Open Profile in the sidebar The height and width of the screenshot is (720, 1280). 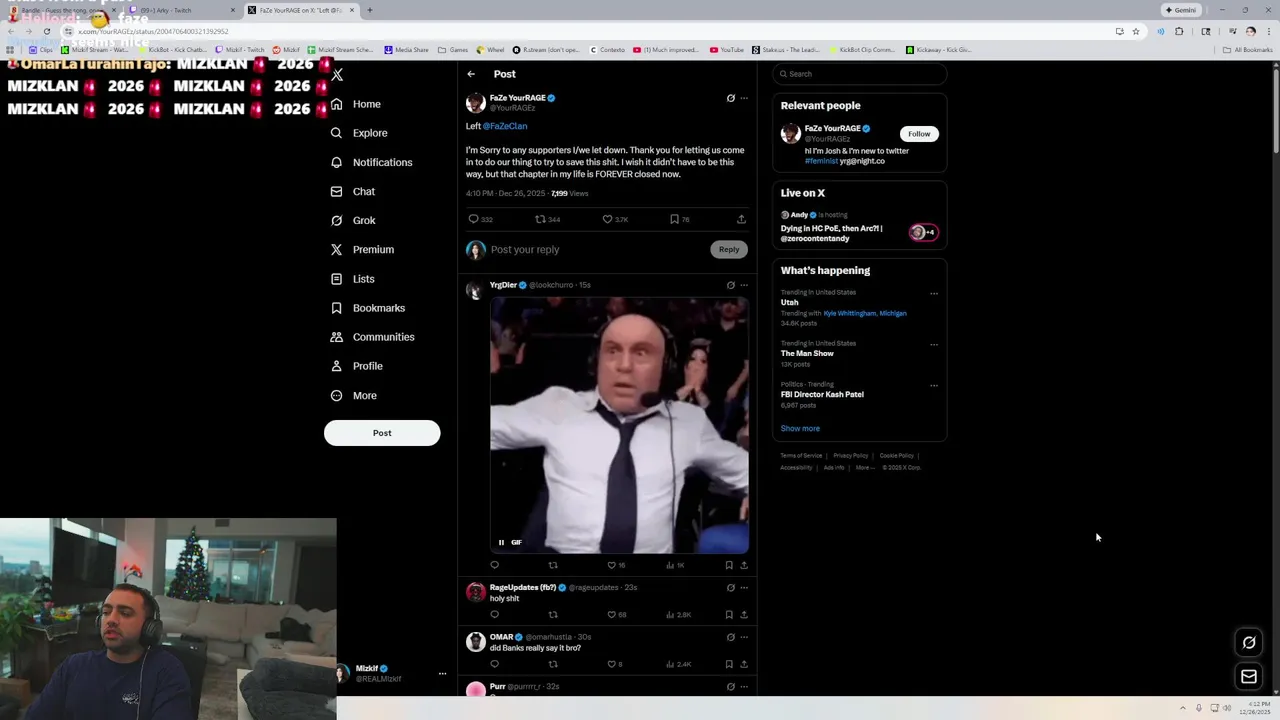click(x=357, y=366)
